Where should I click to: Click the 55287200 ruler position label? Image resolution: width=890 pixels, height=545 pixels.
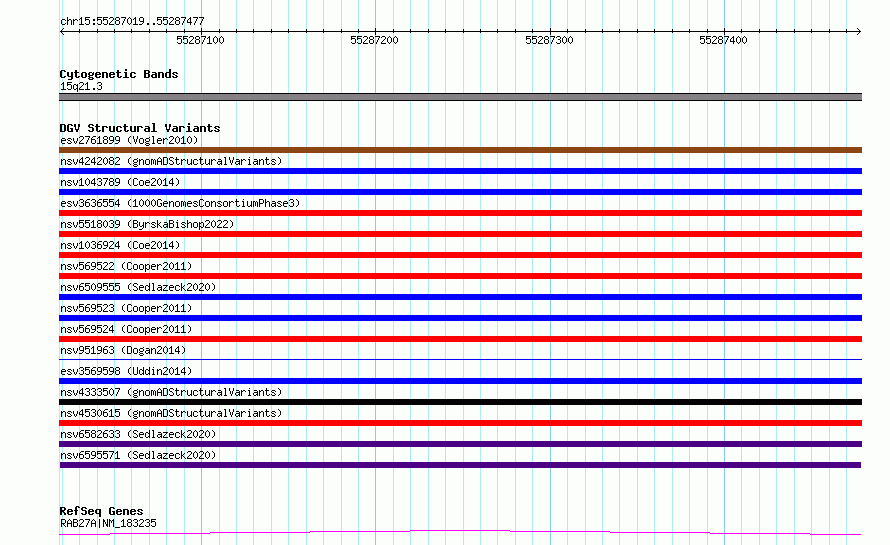(x=375, y=40)
